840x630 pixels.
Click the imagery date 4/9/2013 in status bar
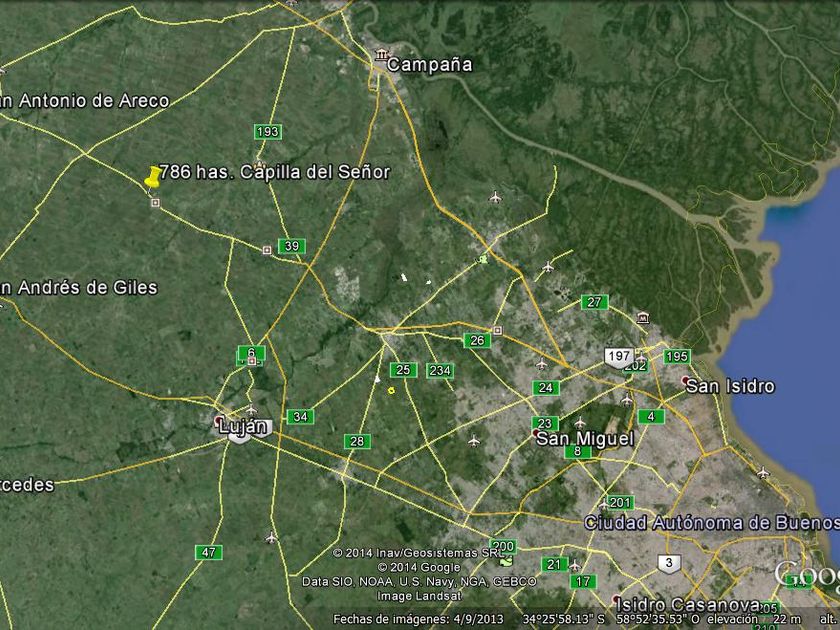click(477, 619)
